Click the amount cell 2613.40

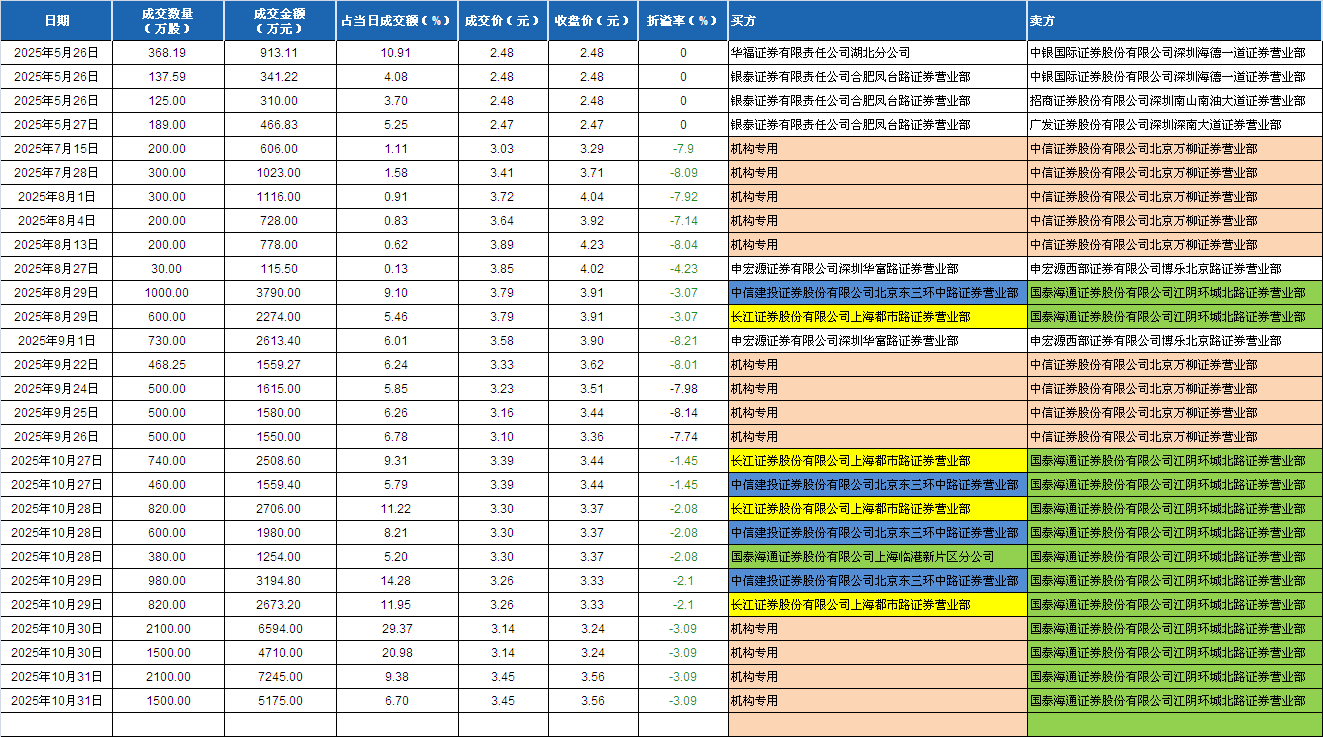(280, 340)
